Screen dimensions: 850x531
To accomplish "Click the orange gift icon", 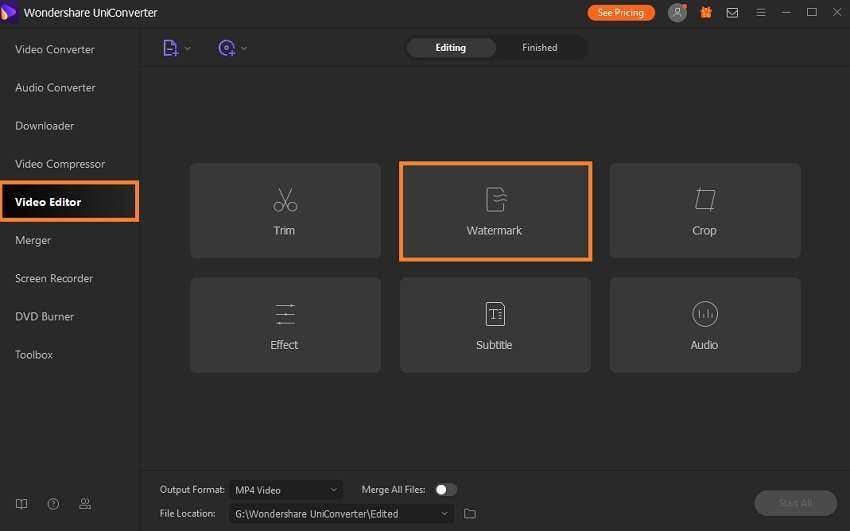I will point(706,12).
